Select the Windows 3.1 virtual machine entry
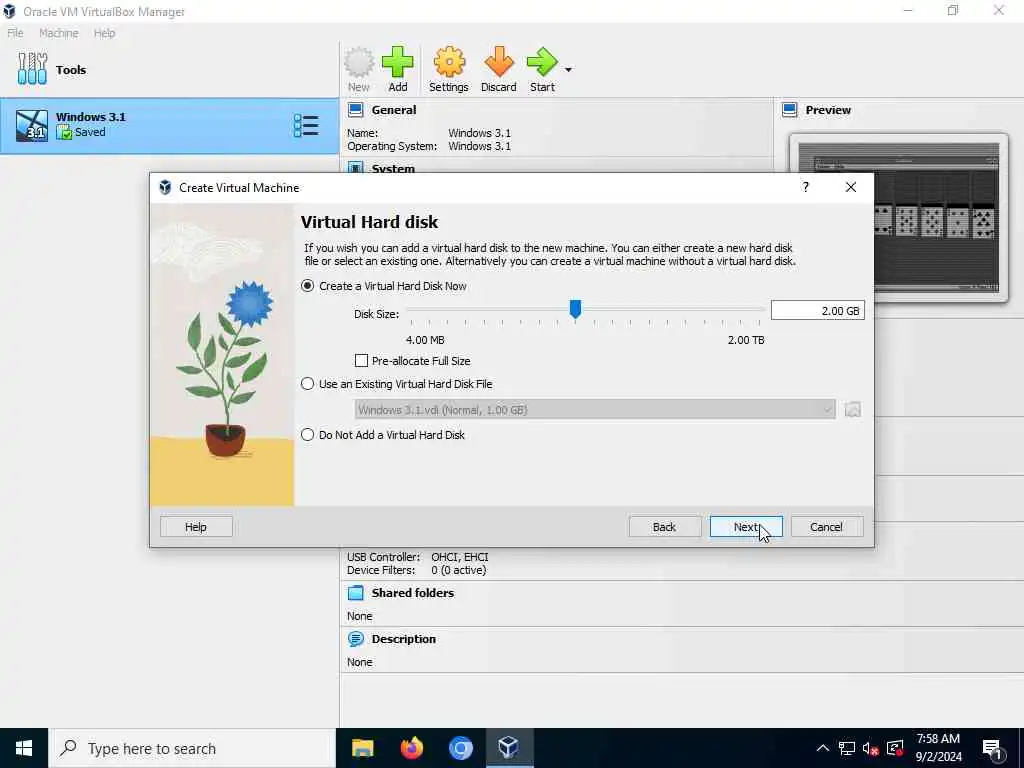The width and height of the screenshot is (1024, 768). [169, 125]
